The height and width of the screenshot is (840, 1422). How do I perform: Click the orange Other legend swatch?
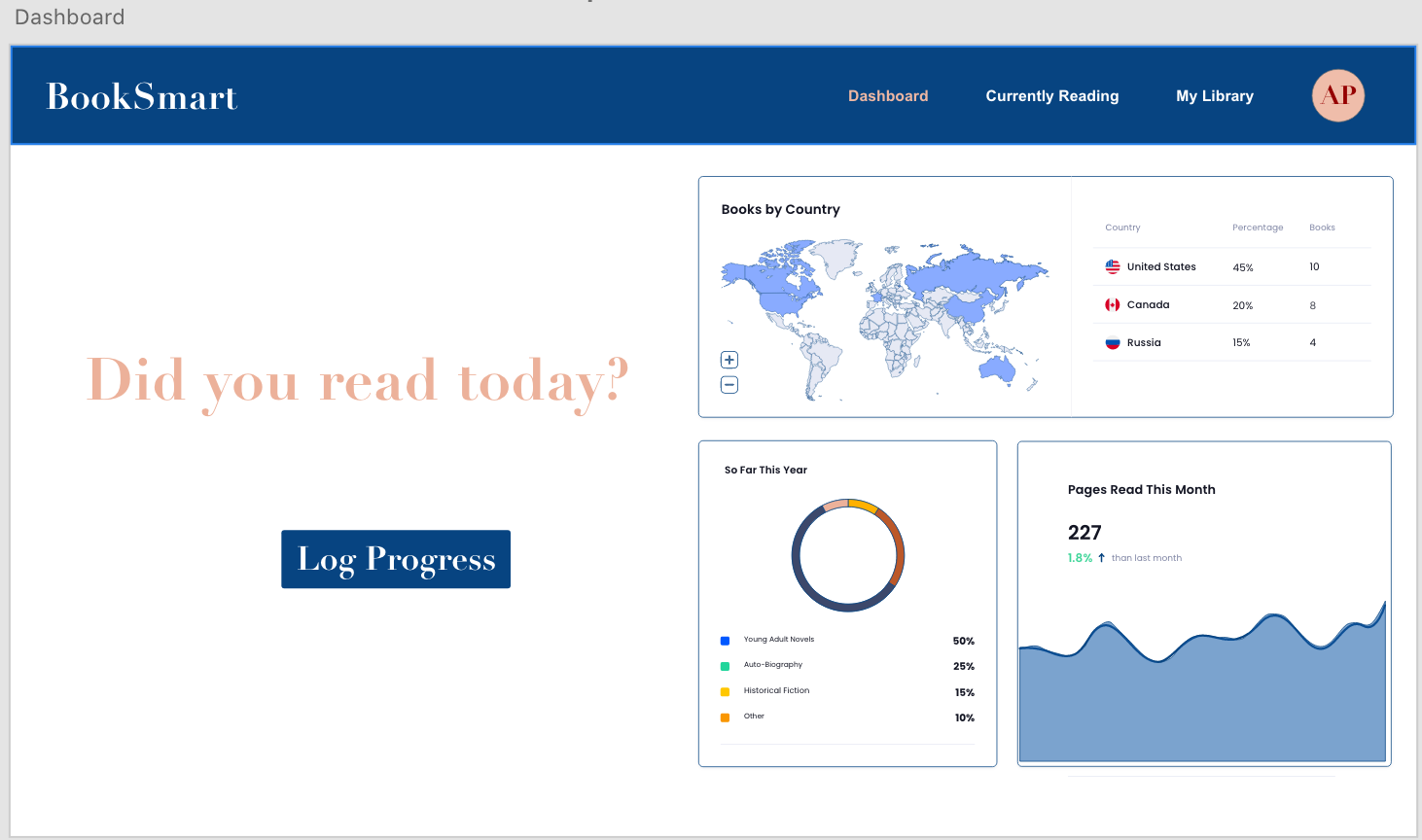coord(725,717)
